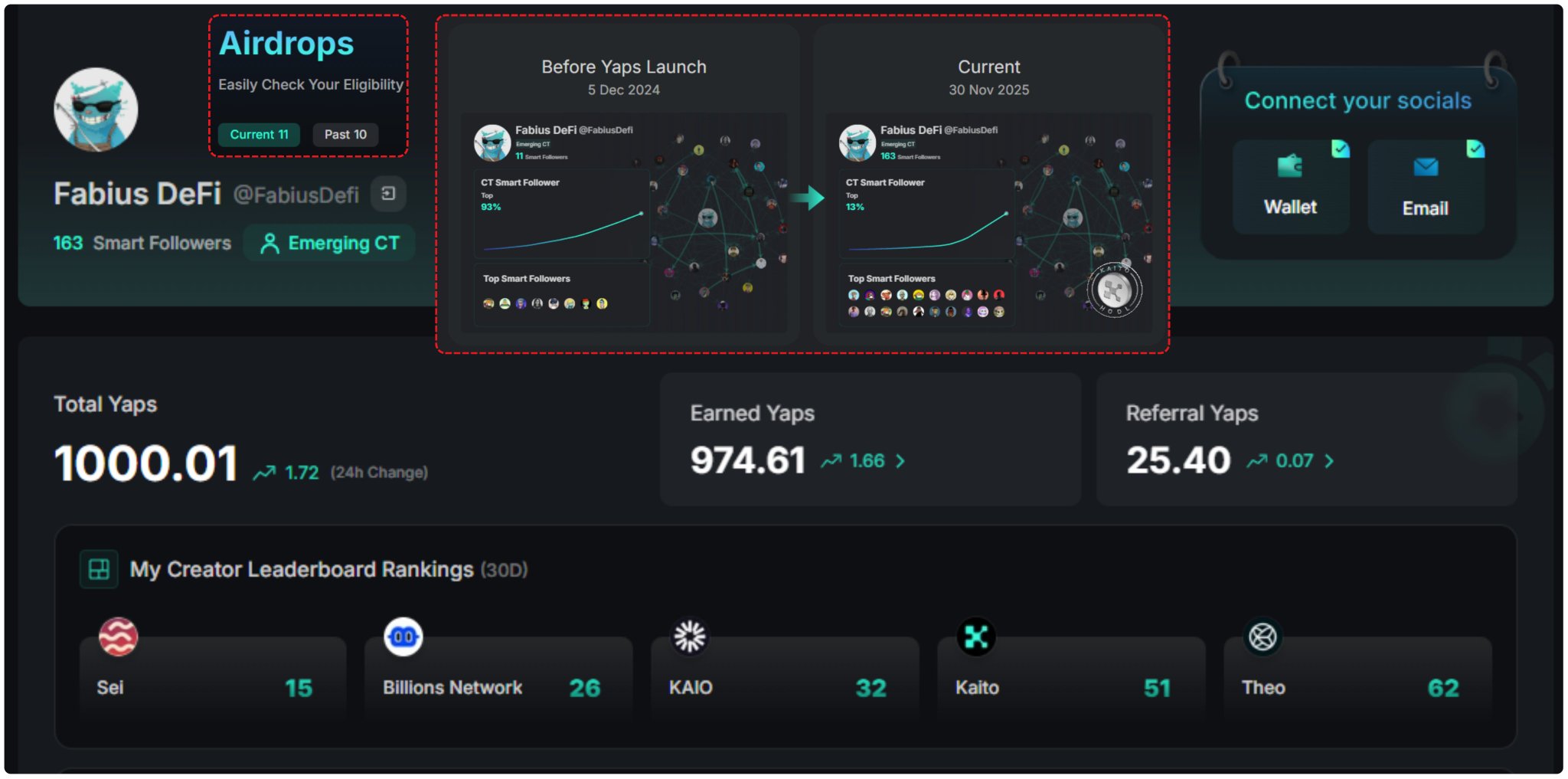The height and width of the screenshot is (779, 1568).
Task: Click the Wallet social connect button
Action: (1291, 186)
